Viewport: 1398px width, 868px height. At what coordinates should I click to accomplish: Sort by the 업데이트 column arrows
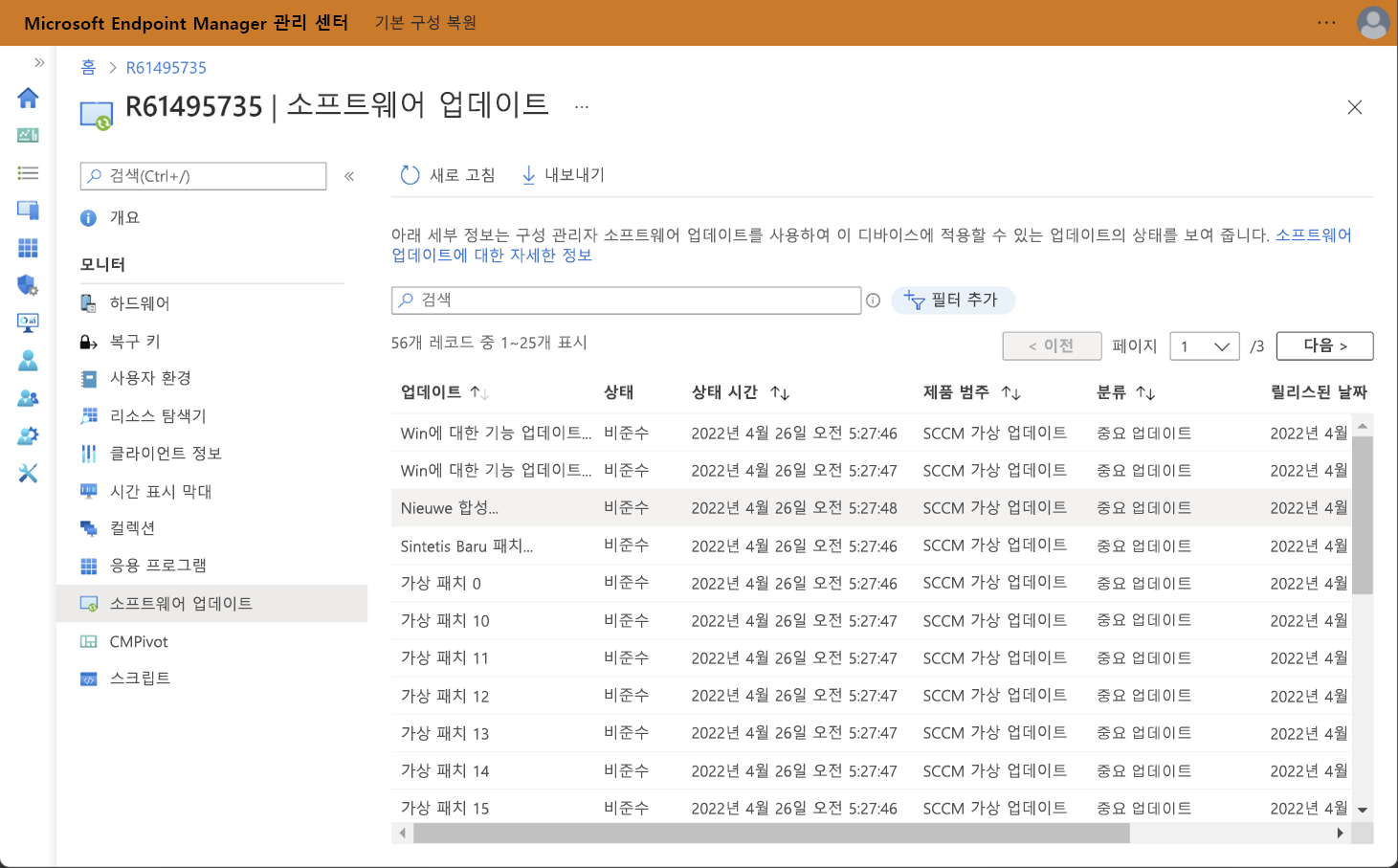point(479,393)
